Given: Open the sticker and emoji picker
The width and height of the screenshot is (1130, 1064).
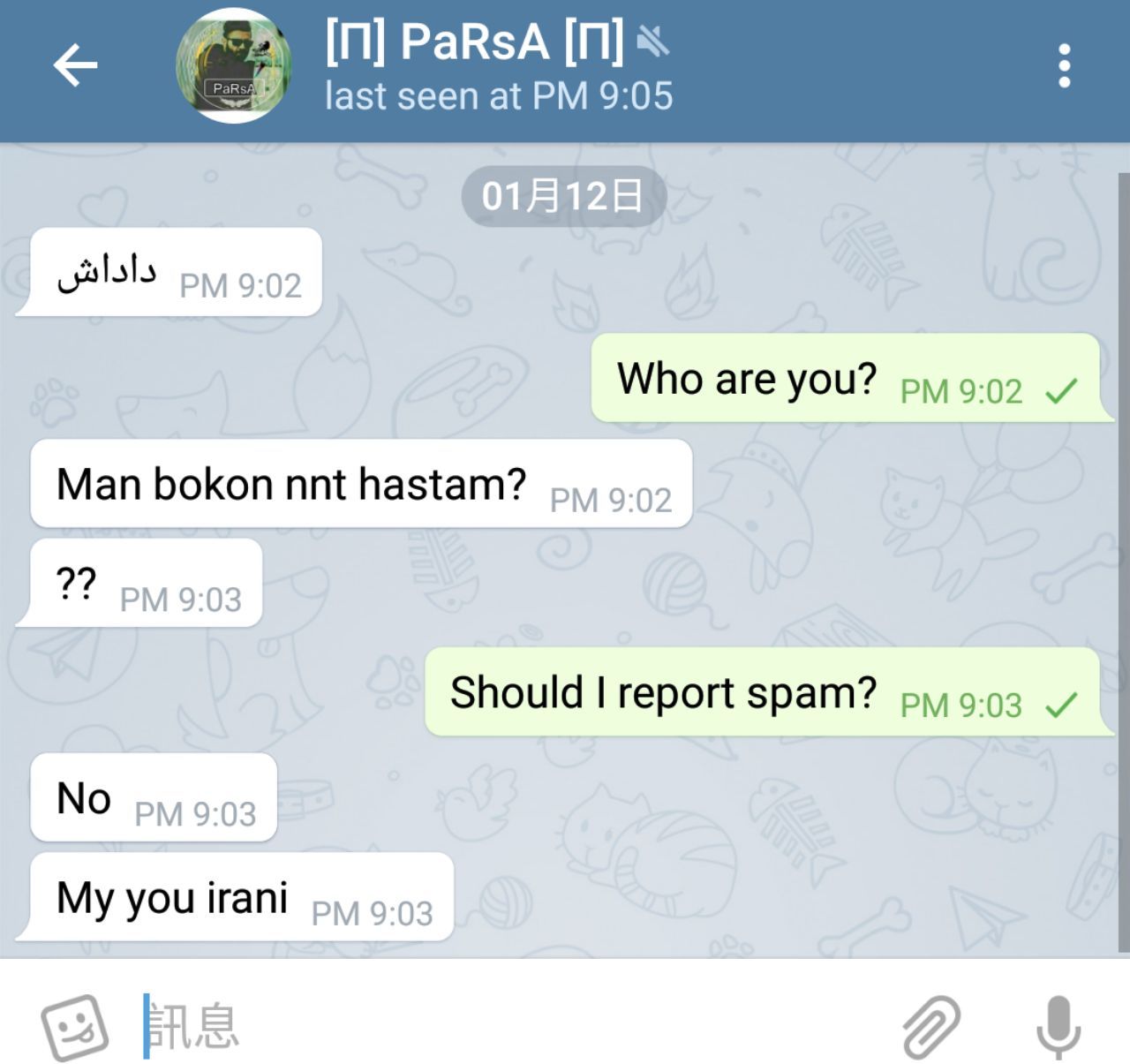Looking at the screenshot, I should [75, 1027].
